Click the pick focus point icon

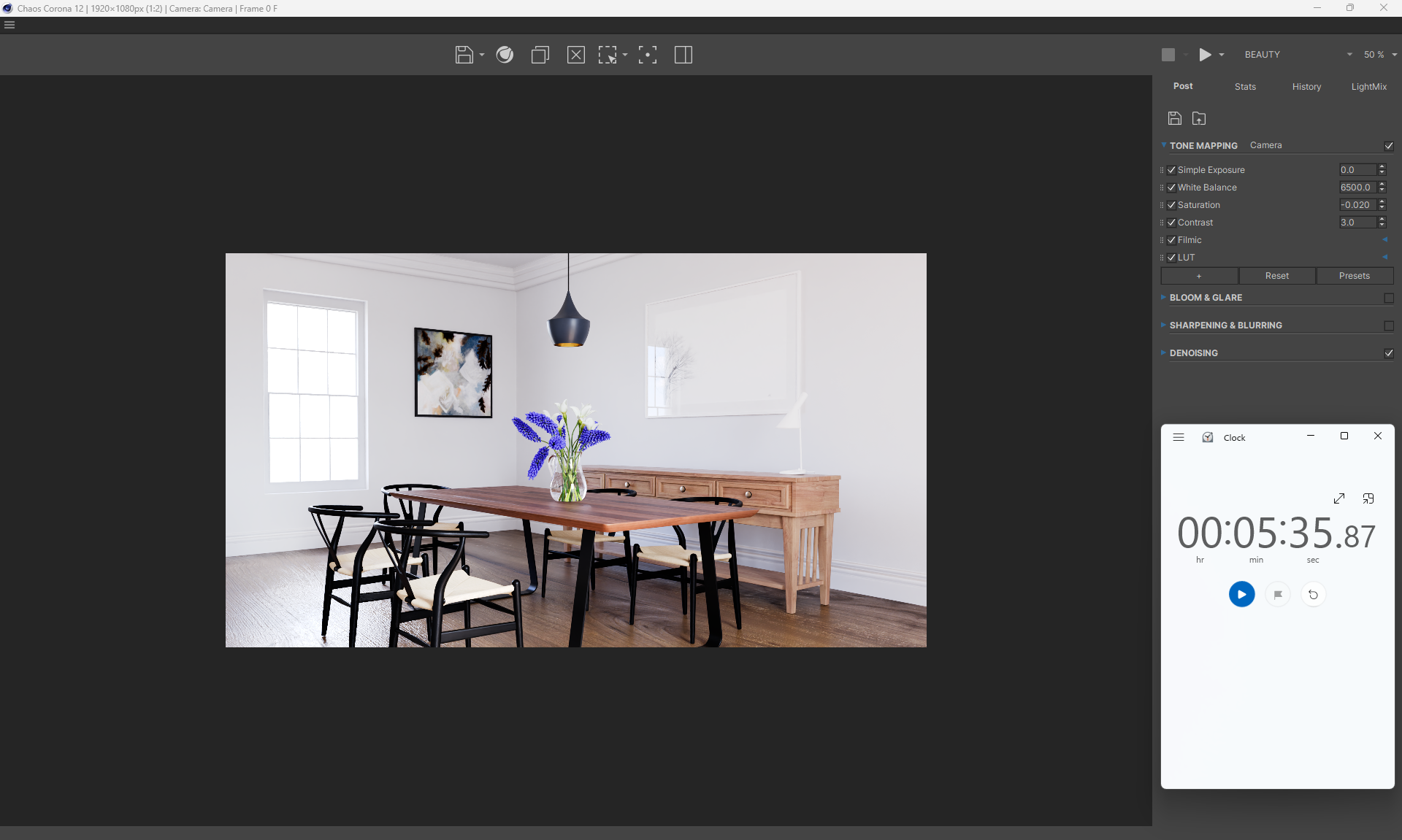pos(648,55)
